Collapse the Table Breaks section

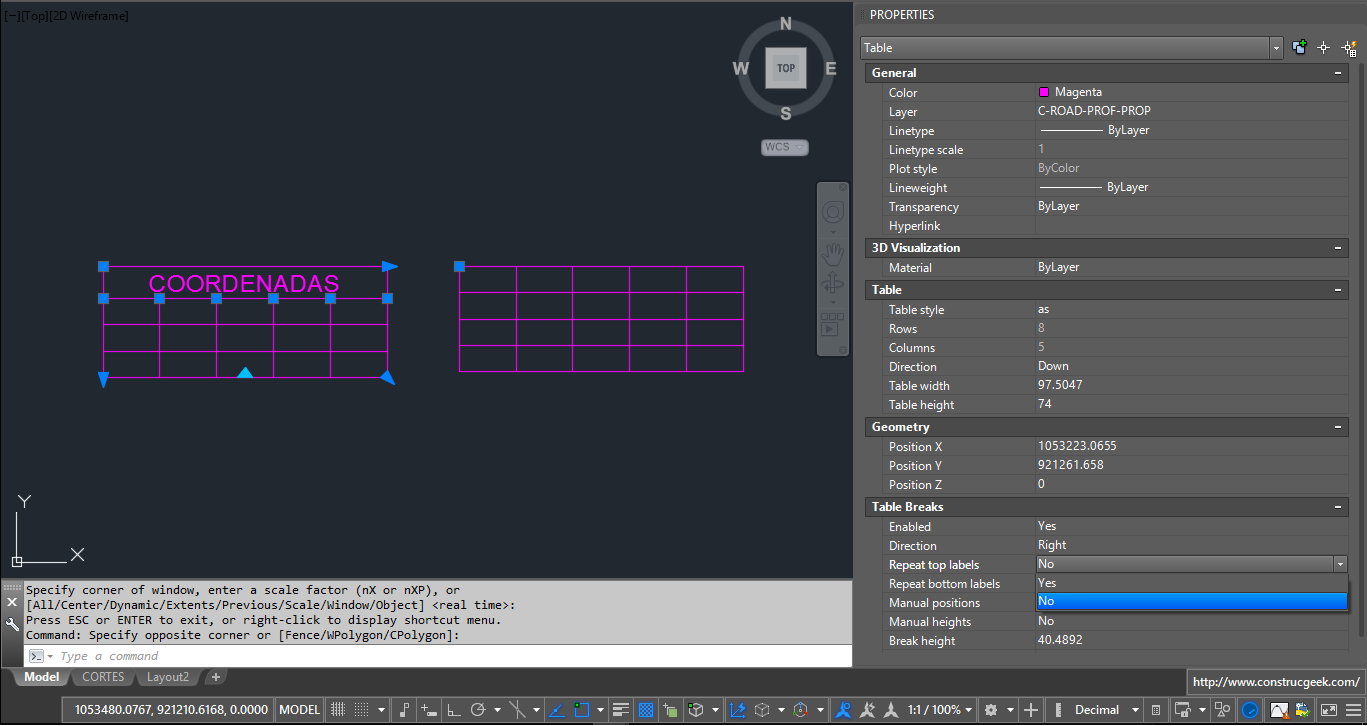[1338, 507]
